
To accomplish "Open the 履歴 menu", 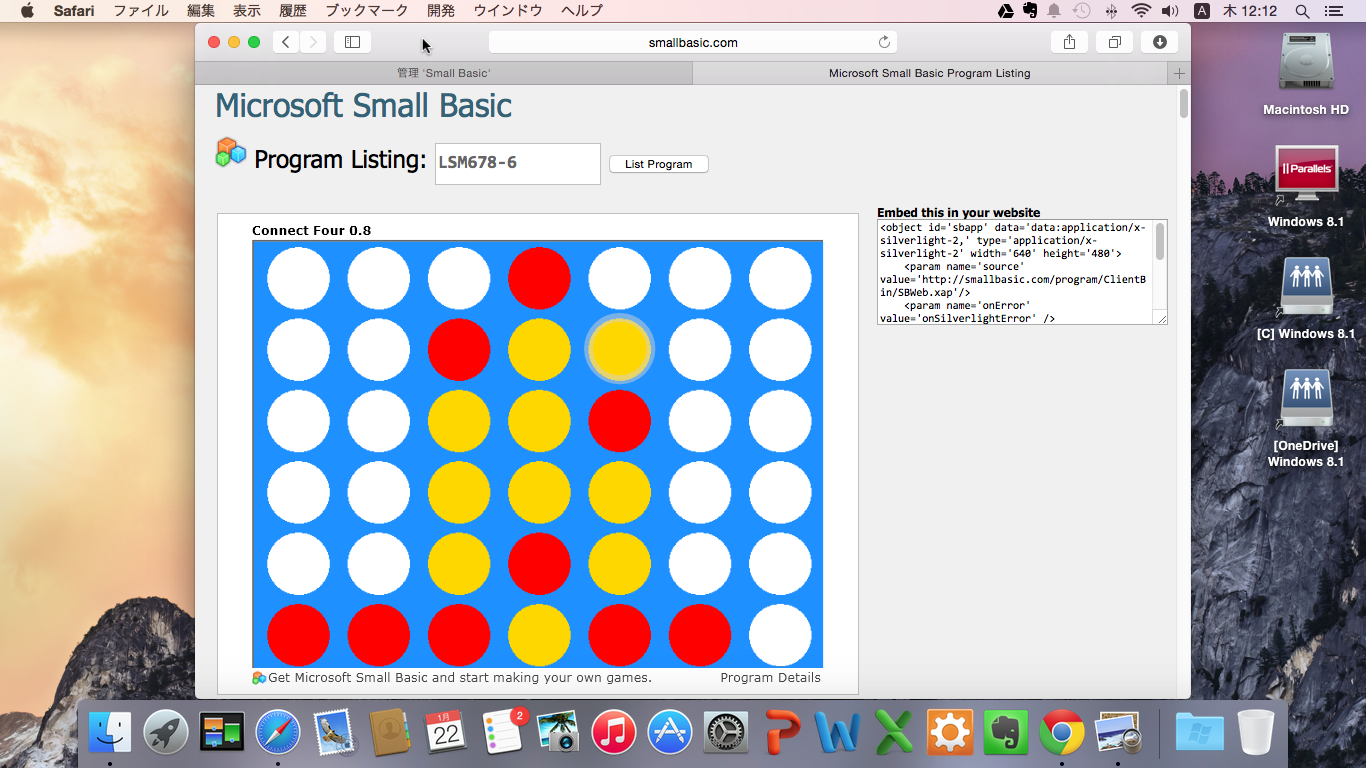I will pyautogui.click(x=293, y=11).
